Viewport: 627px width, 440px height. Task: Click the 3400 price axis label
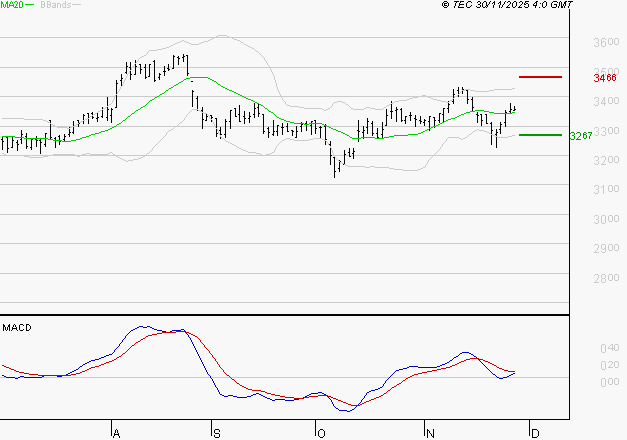606,101
